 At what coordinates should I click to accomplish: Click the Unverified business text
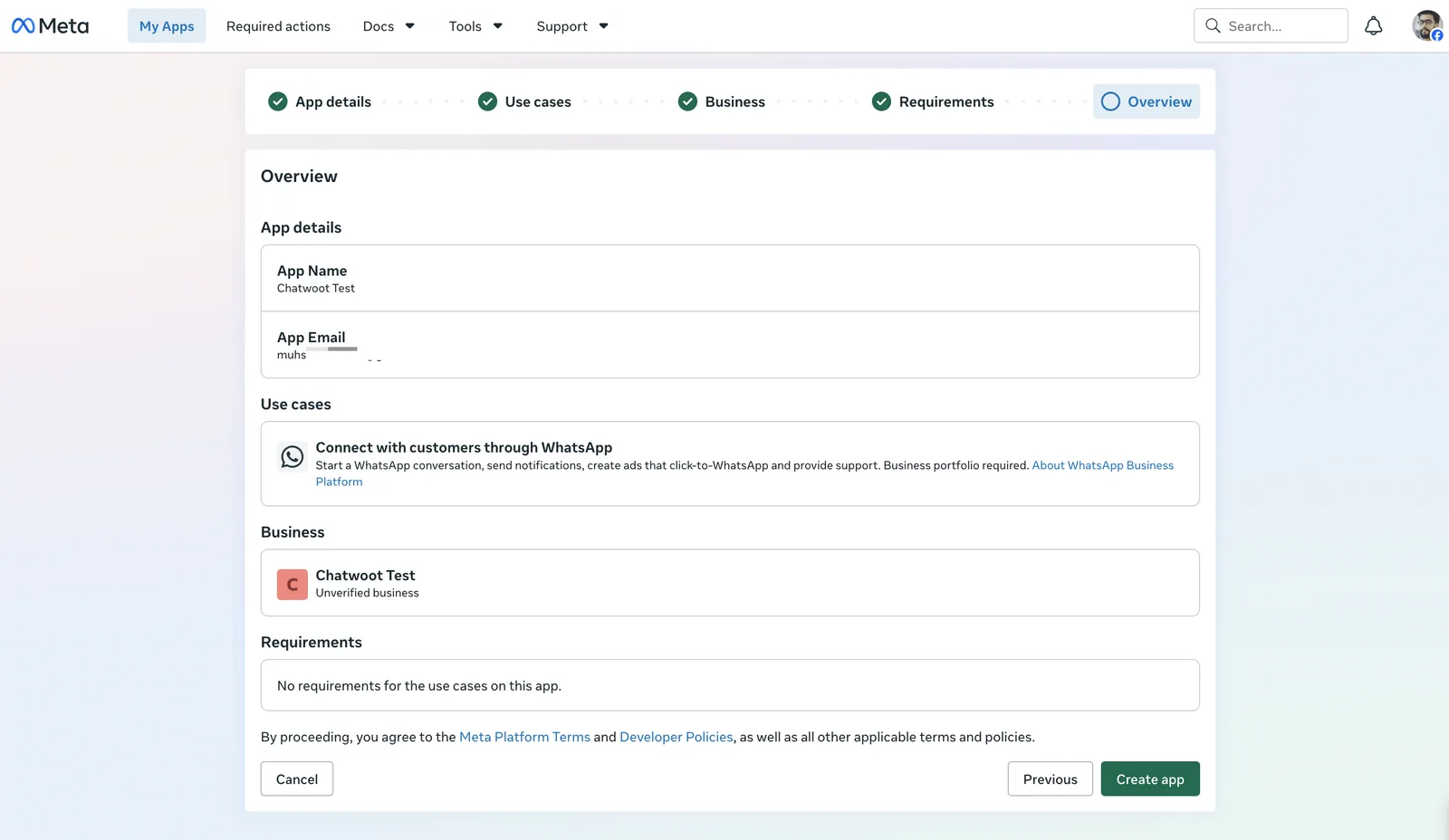click(x=367, y=593)
